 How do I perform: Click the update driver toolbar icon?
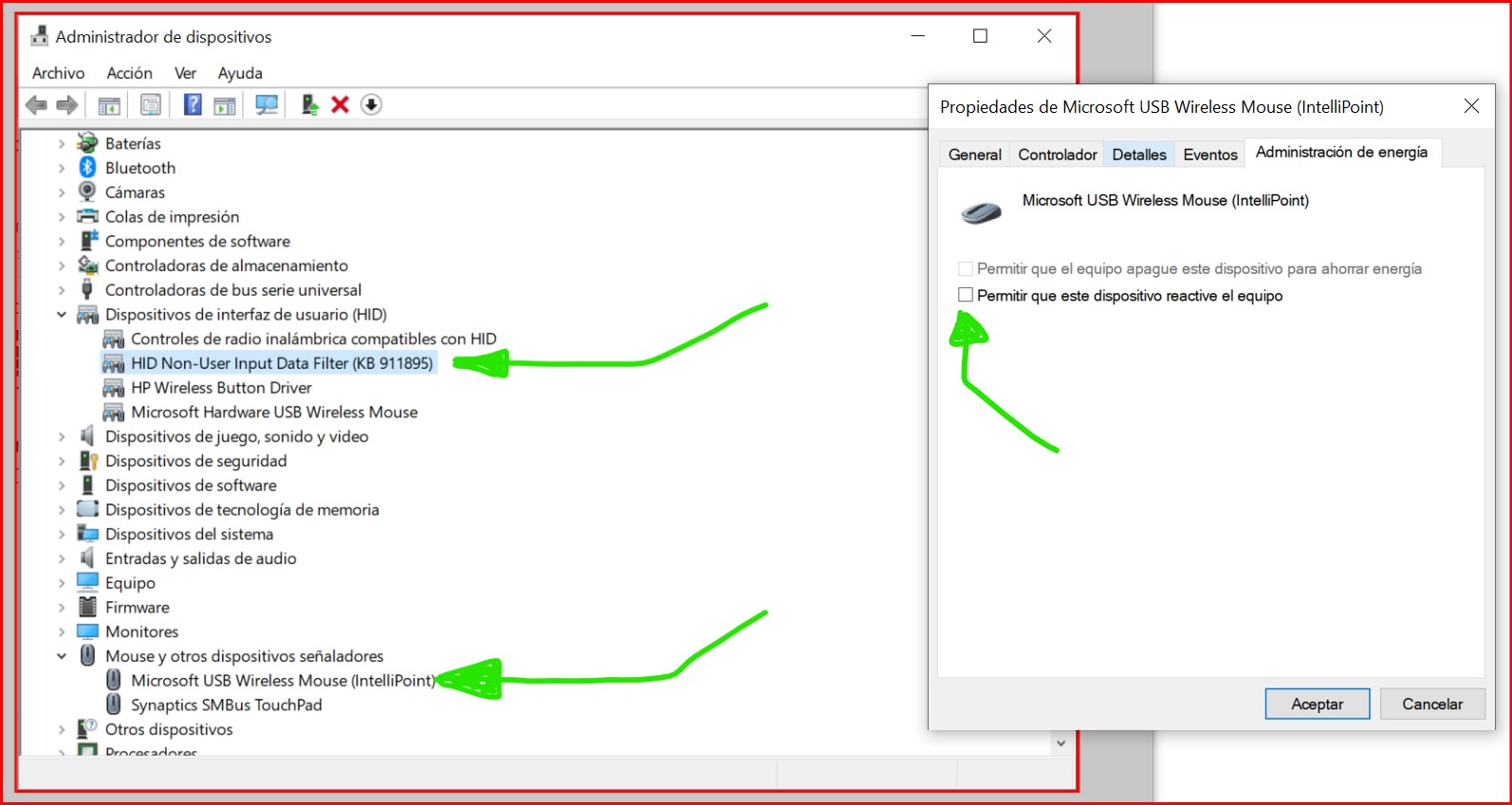click(x=309, y=105)
